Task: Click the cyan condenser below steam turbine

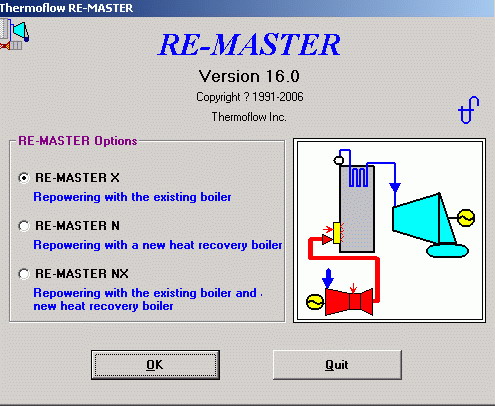Action: (448, 250)
